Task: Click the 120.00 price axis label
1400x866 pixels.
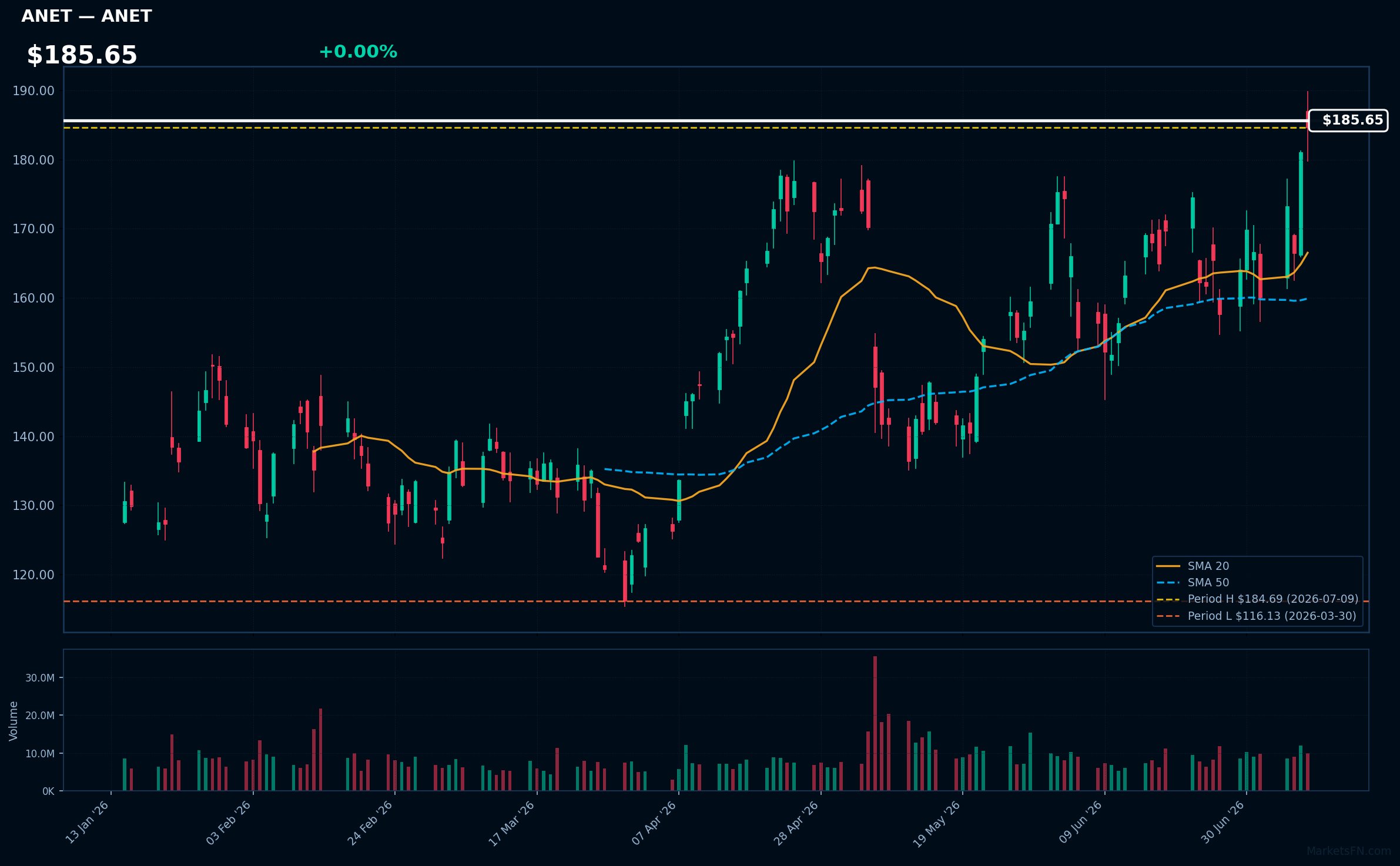Action: 34,575
